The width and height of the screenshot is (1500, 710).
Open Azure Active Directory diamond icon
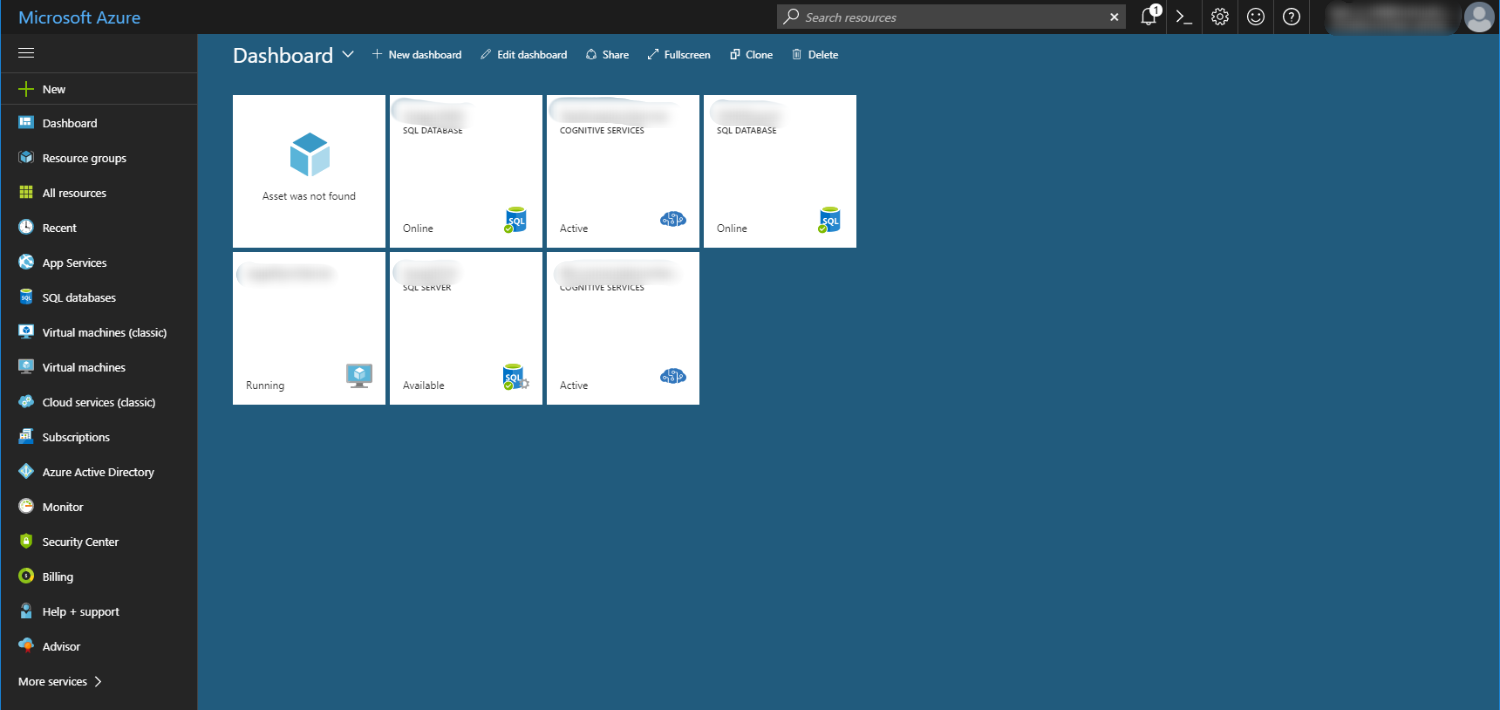[26, 472]
